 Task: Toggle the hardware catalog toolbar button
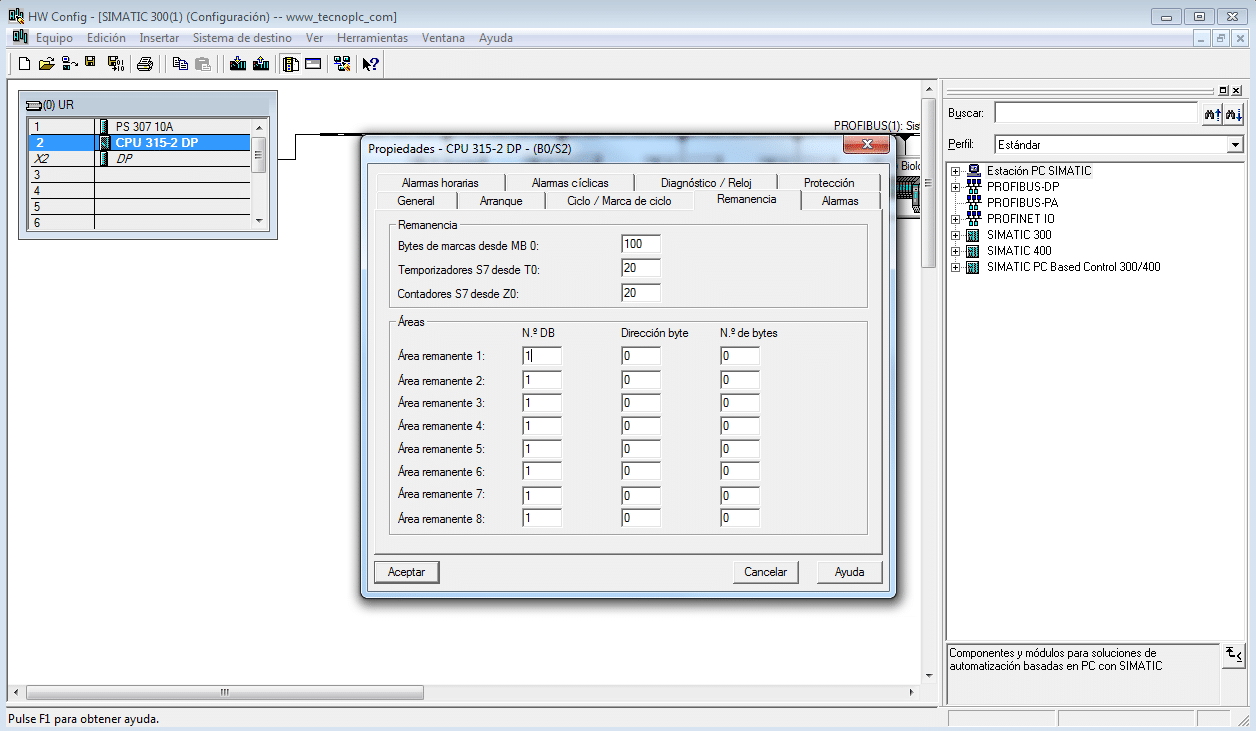click(x=290, y=64)
